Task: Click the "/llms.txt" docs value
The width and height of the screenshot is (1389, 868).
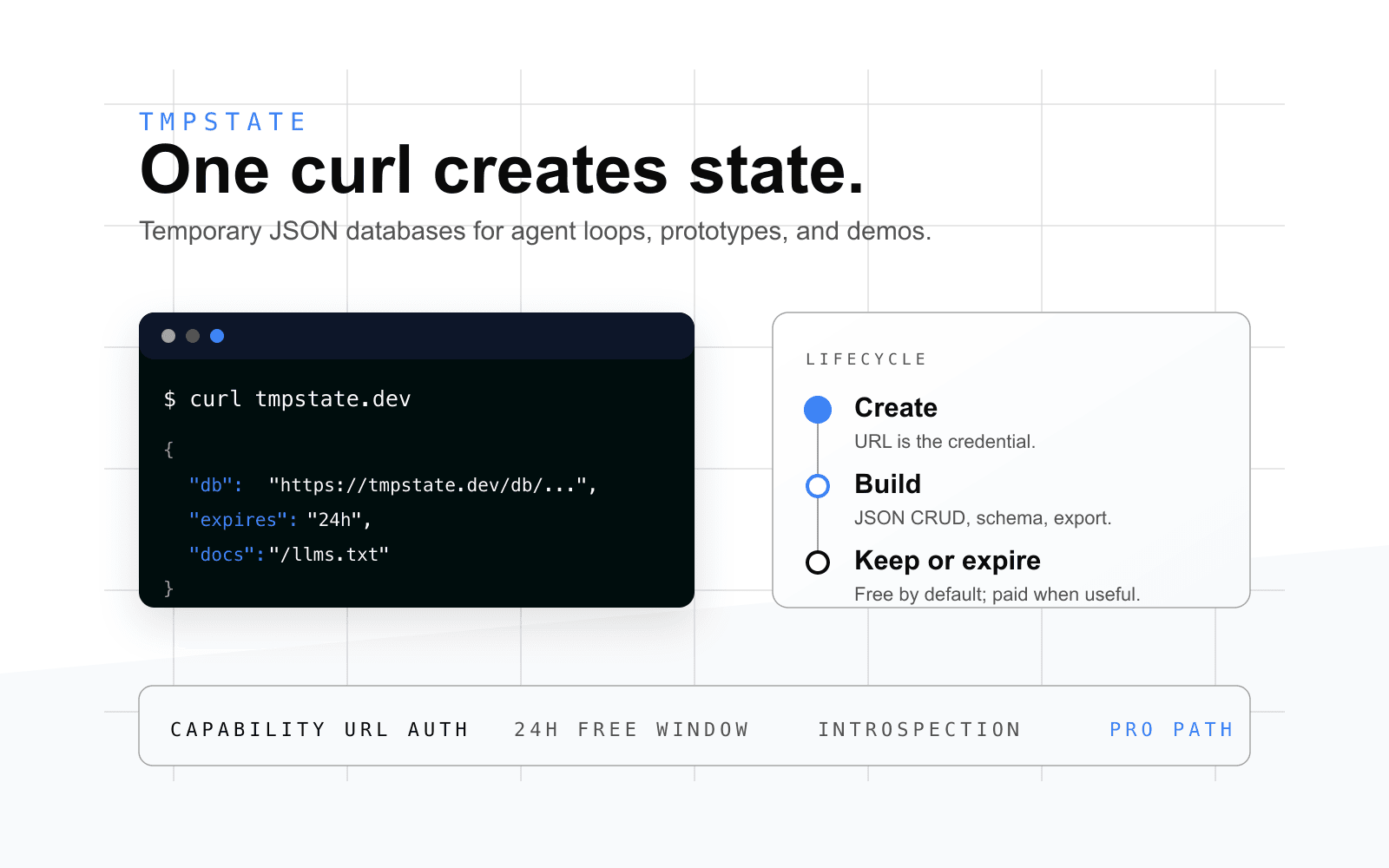Action: (x=329, y=555)
